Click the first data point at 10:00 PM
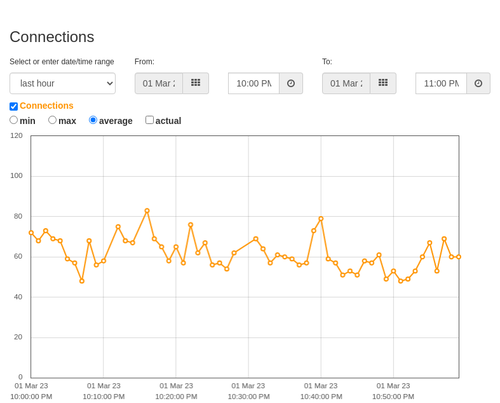500x403 pixels. pyautogui.click(x=31, y=233)
